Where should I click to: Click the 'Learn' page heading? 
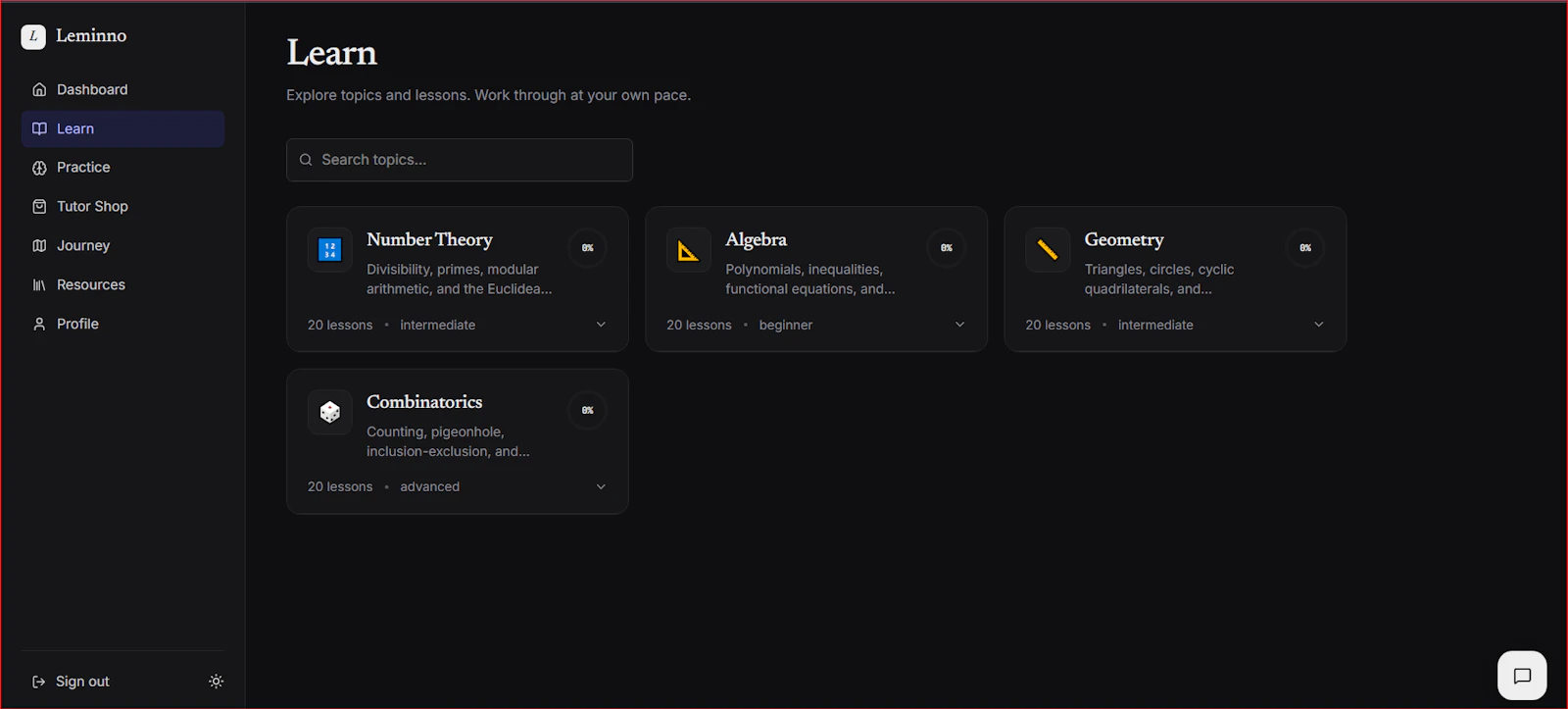click(x=331, y=53)
